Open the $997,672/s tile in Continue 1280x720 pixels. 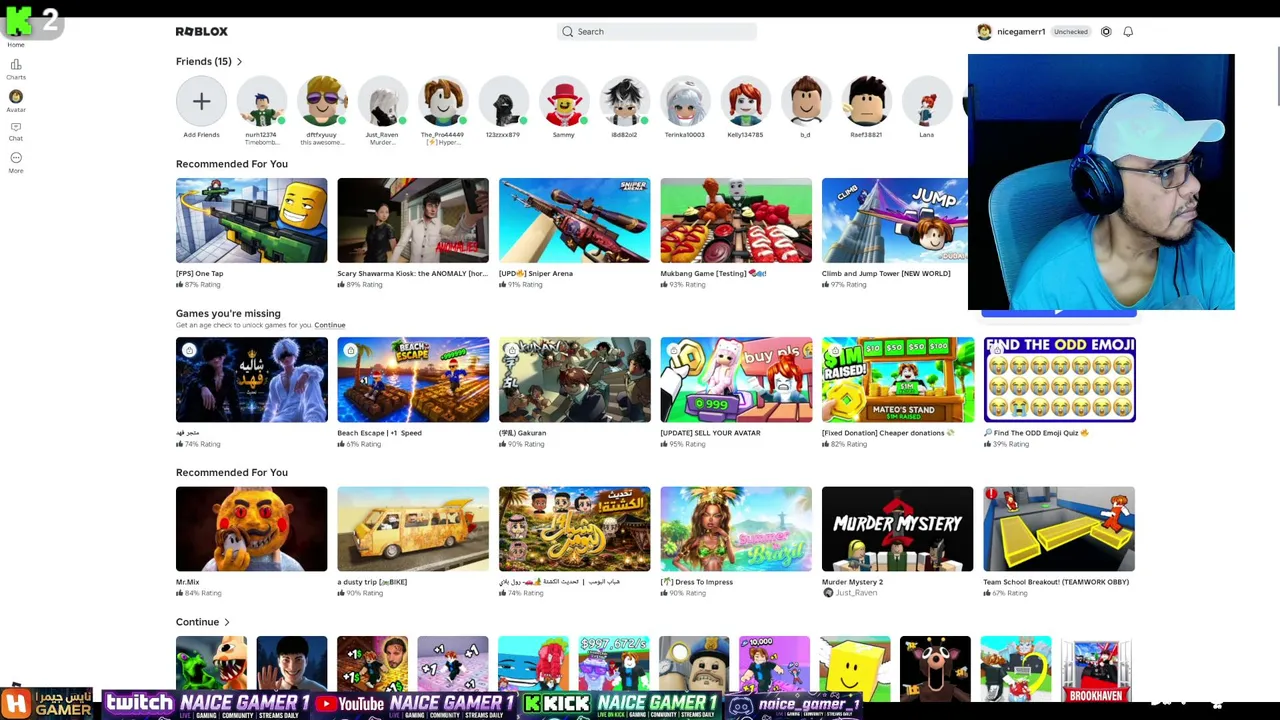614,666
